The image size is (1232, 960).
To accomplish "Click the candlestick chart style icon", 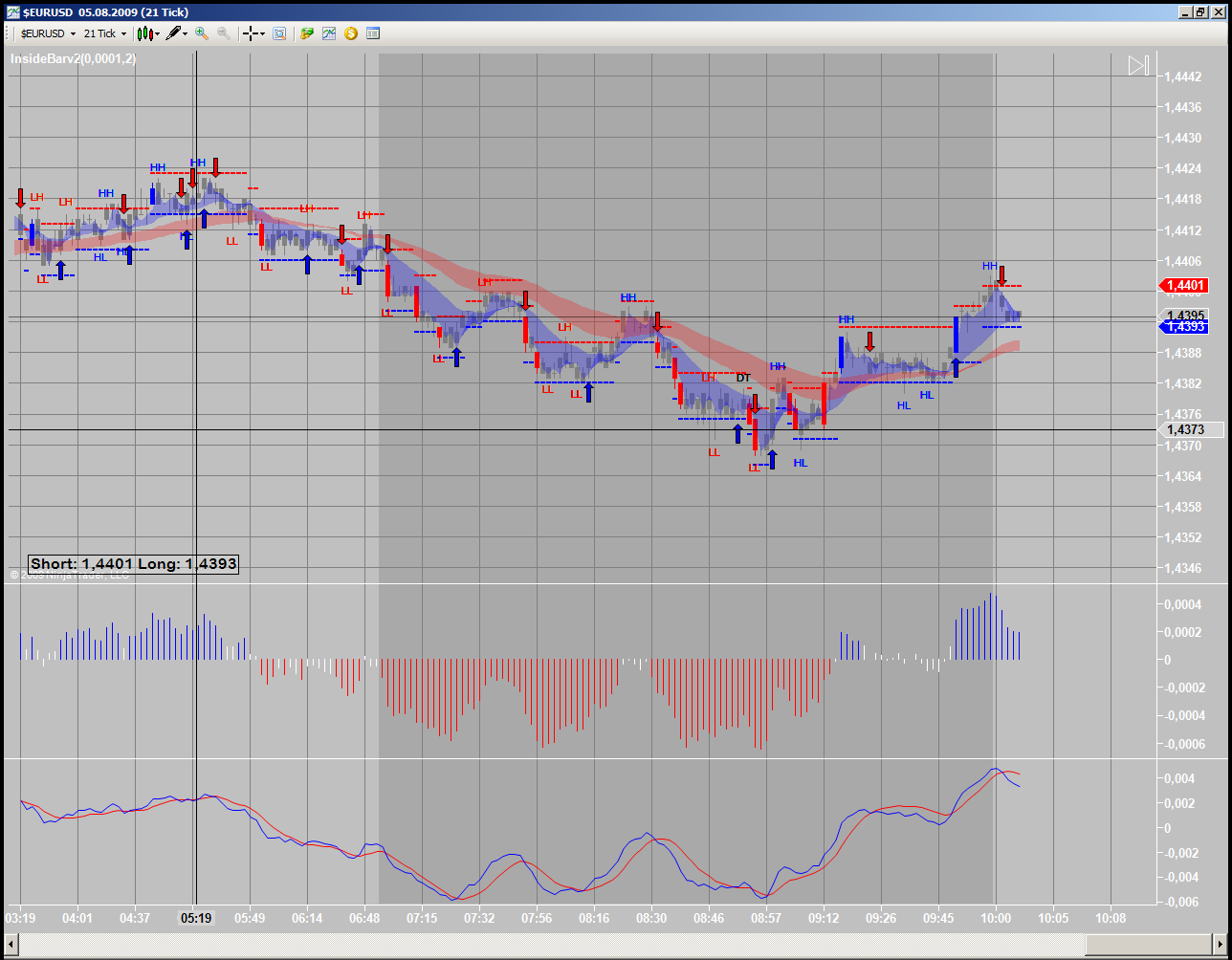I will point(145,33).
